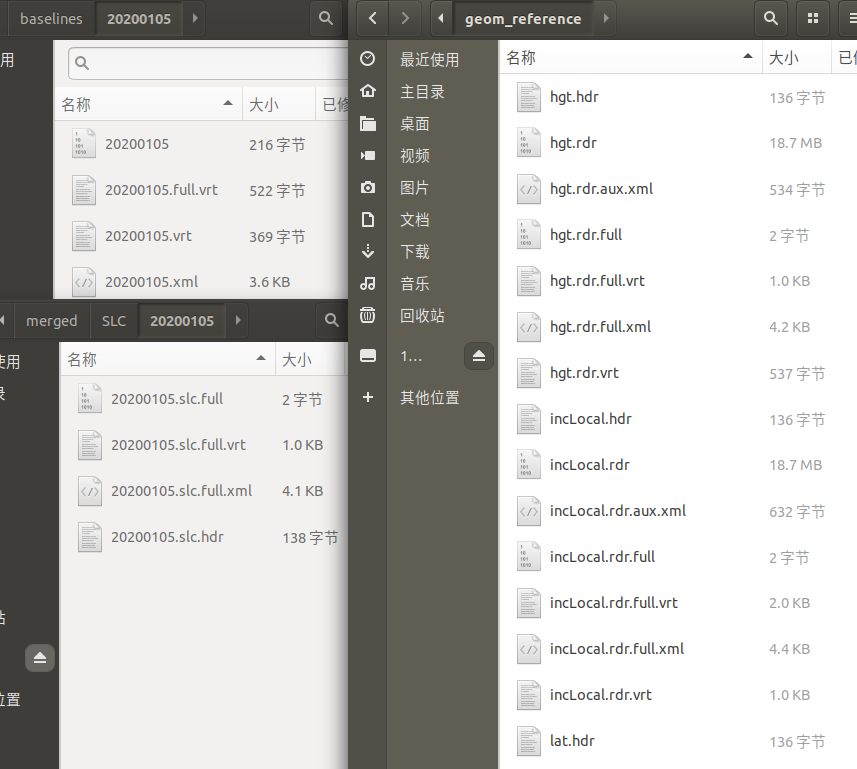This screenshot has height=769, width=857.
Task: Select baselines in the path bar
Action: [51, 18]
